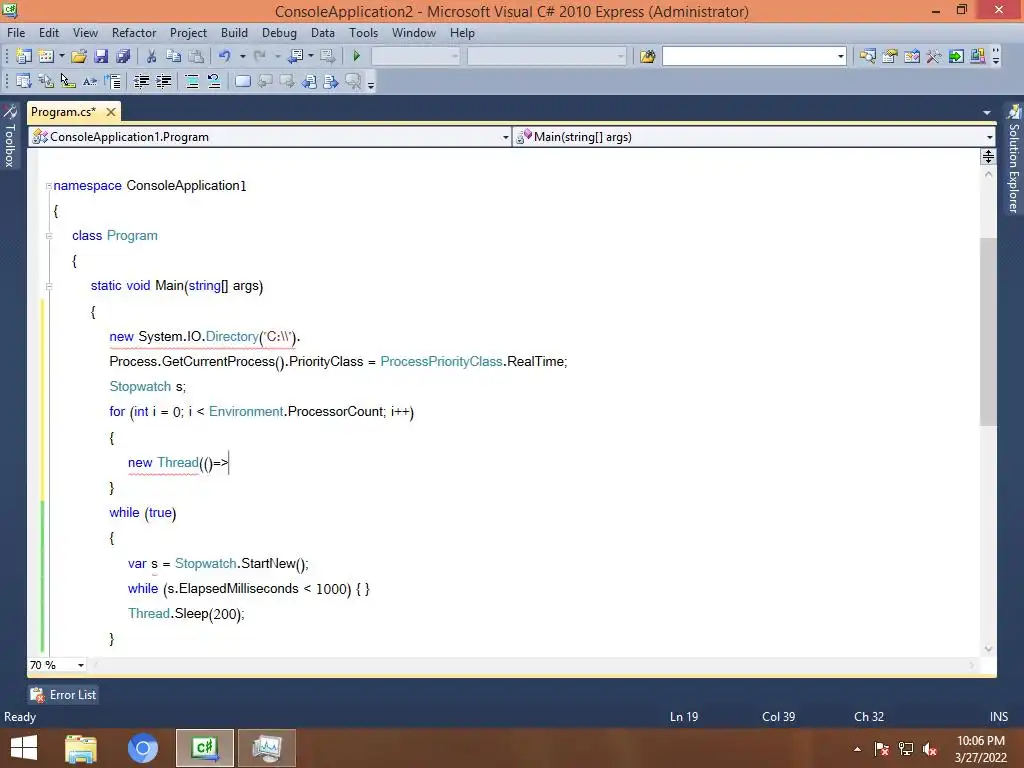Viewport: 1024px width, 768px height.
Task: Expand the Toolbox side panel
Action: point(10,136)
